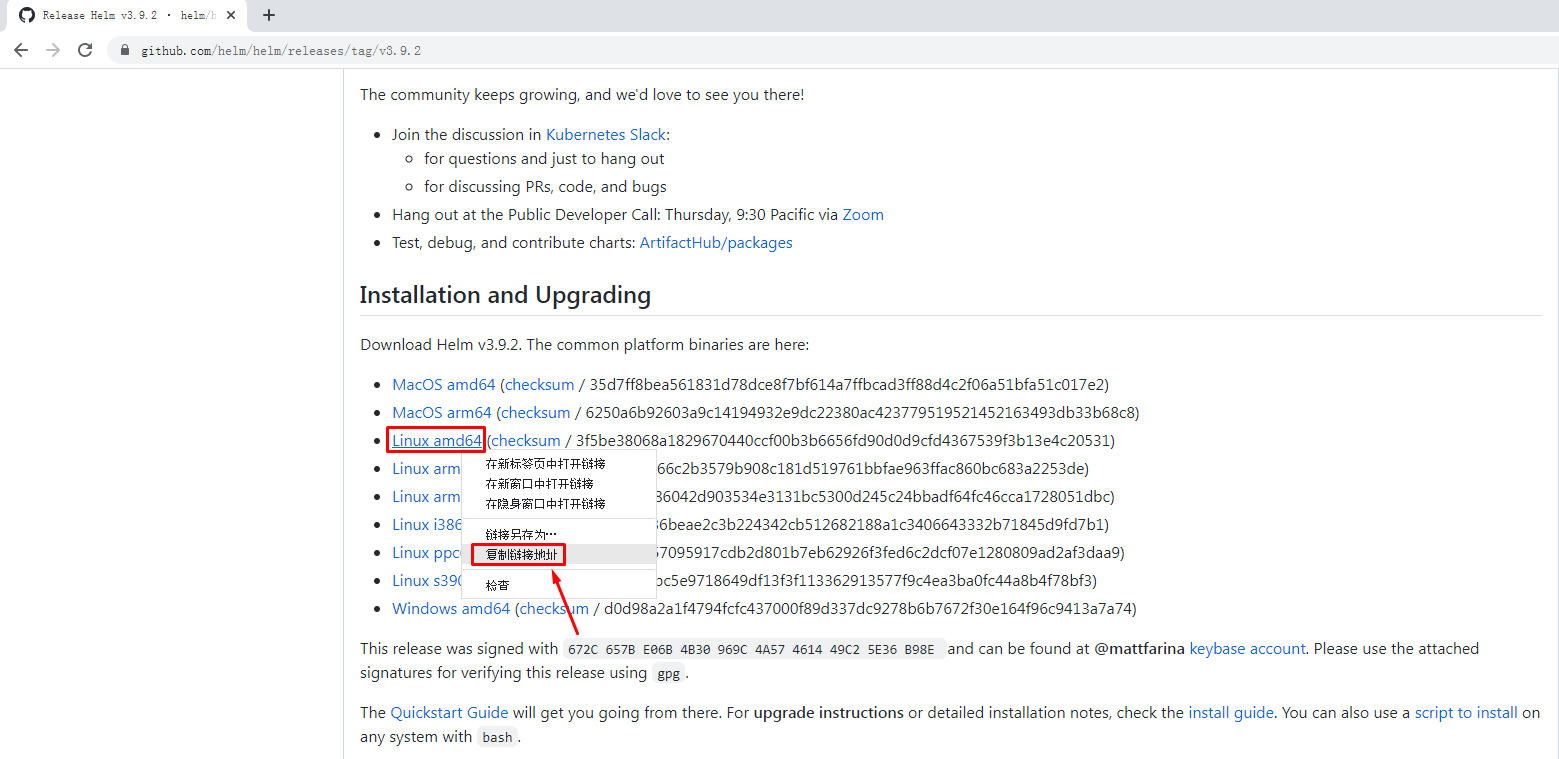This screenshot has width=1559, height=759.
Task: Open the ArtifactHub/packages link
Action: click(716, 242)
